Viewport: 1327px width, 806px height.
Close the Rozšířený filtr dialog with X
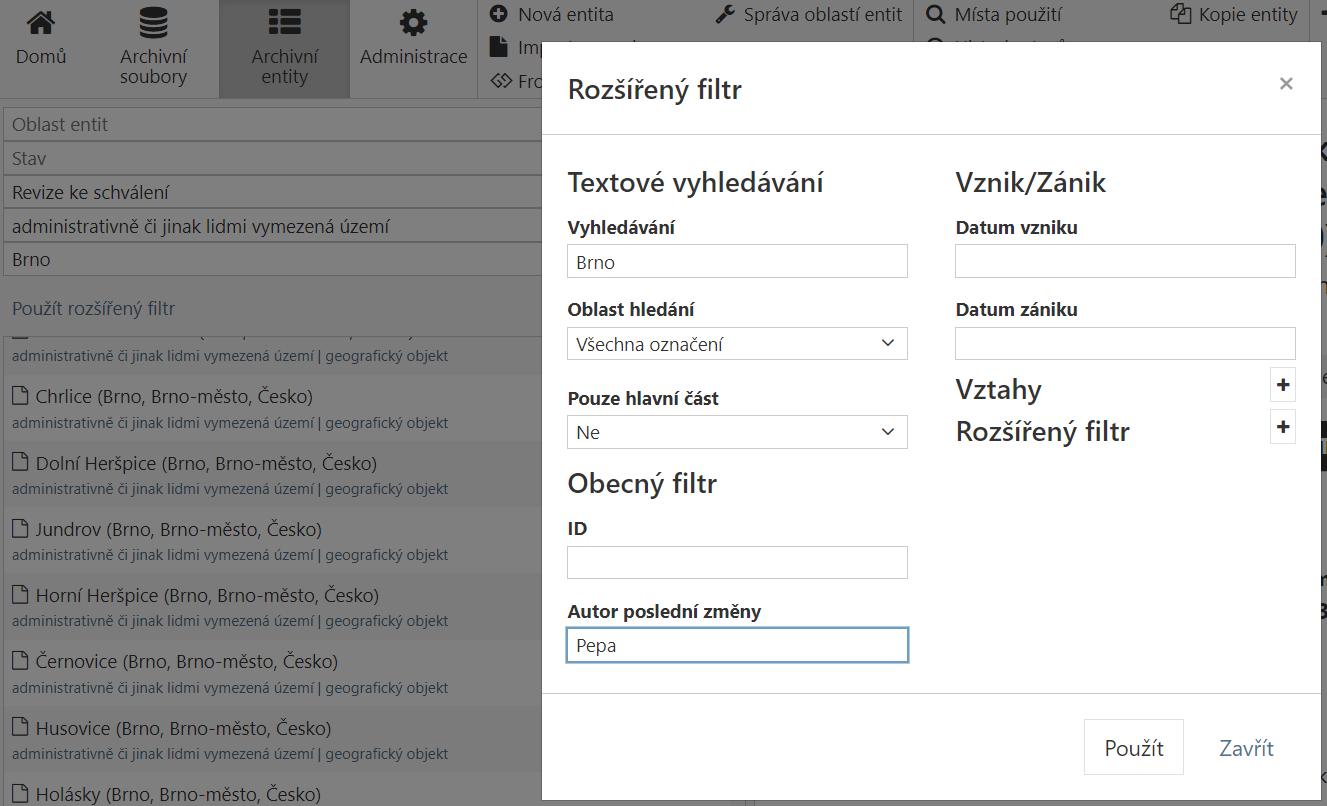pos(1286,84)
